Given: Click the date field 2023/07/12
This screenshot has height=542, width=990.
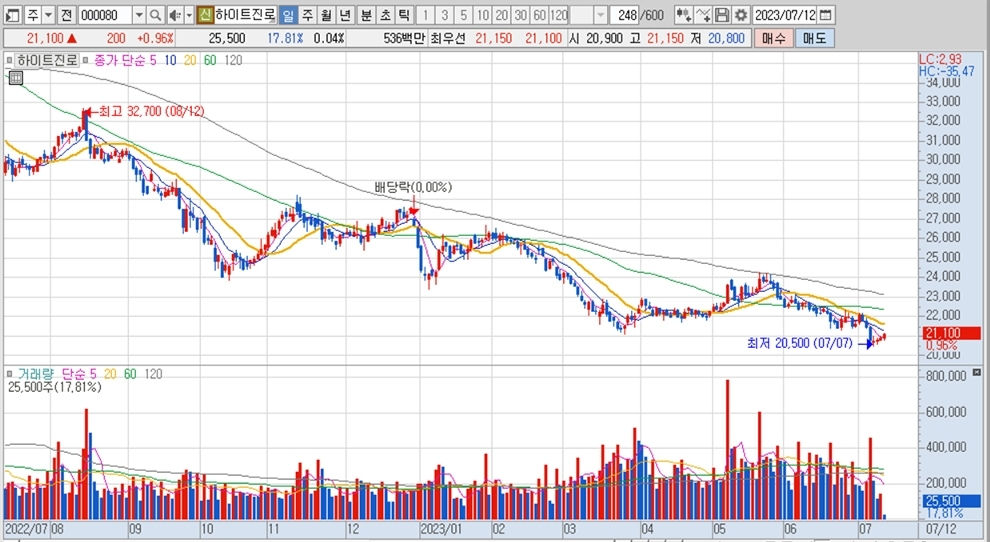Looking at the screenshot, I should pyautogui.click(x=785, y=15).
